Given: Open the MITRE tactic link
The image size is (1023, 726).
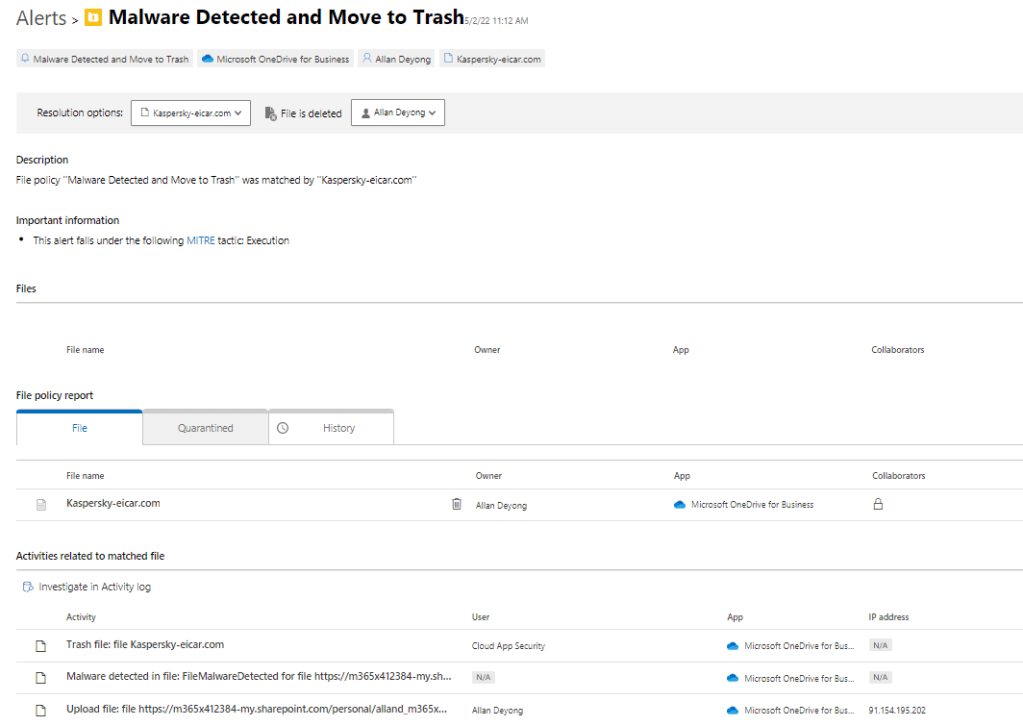Looking at the screenshot, I should [200, 241].
